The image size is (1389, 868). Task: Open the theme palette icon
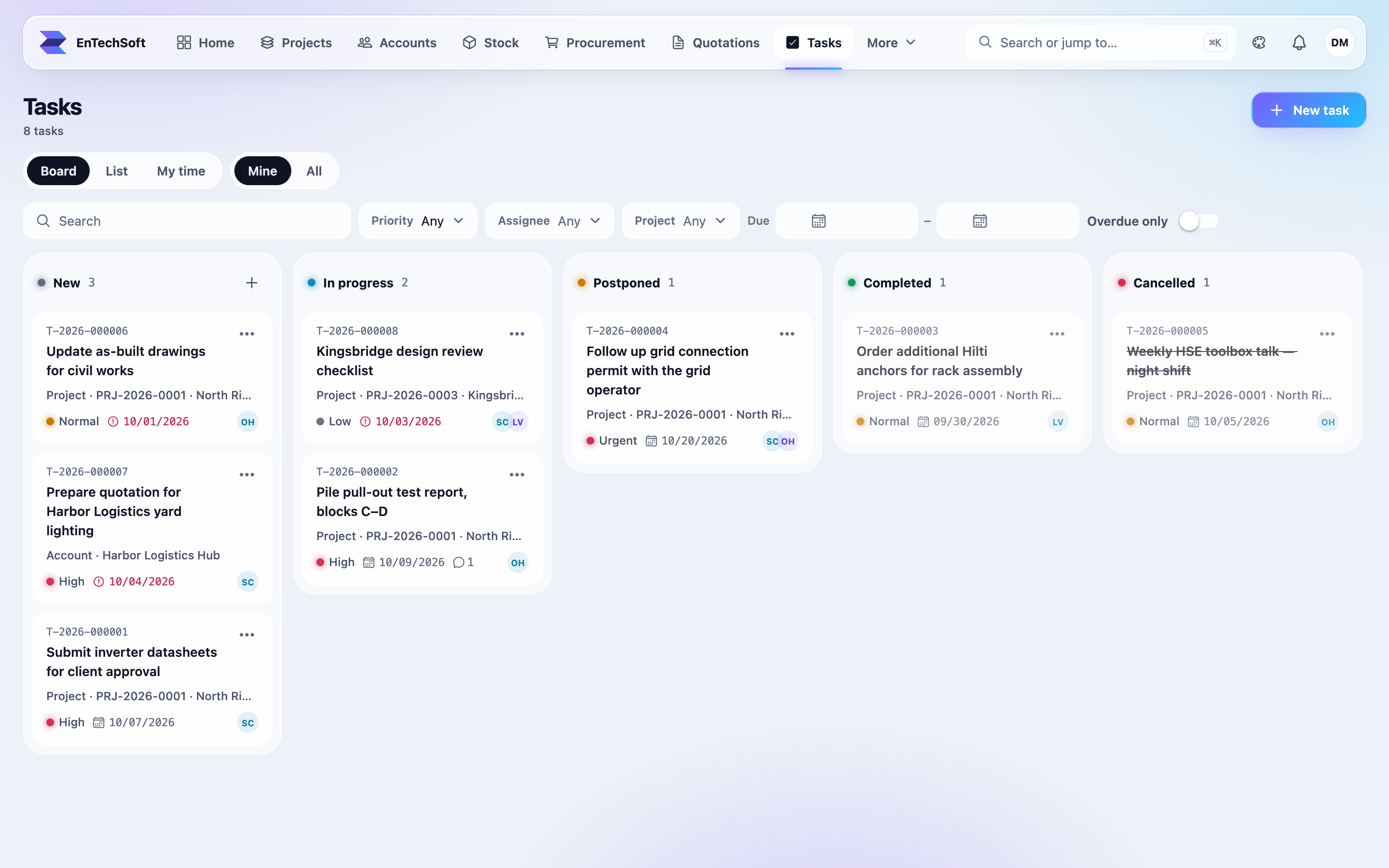pyautogui.click(x=1259, y=42)
